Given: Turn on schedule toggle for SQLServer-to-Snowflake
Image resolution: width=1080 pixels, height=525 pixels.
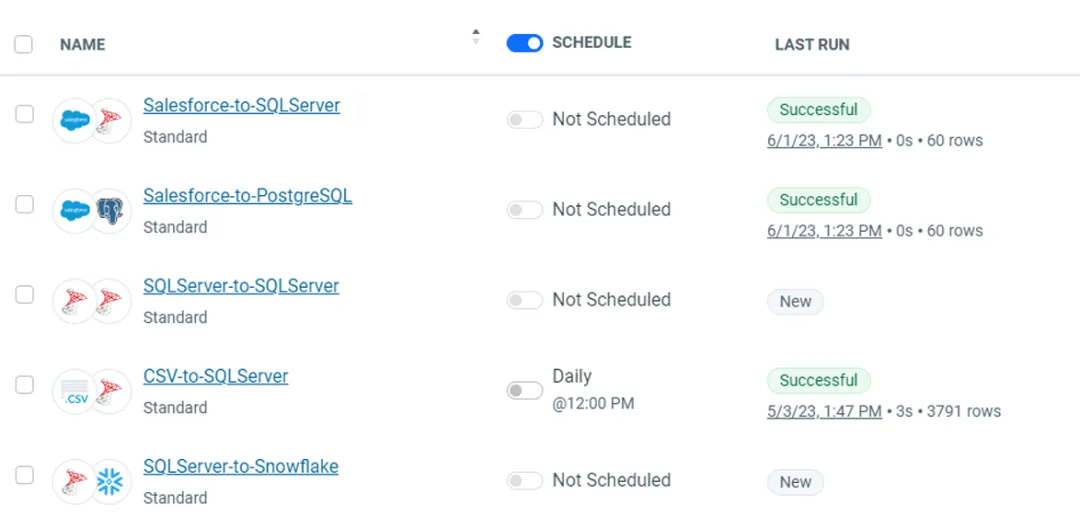Looking at the screenshot, I should (x=524, y=481).
